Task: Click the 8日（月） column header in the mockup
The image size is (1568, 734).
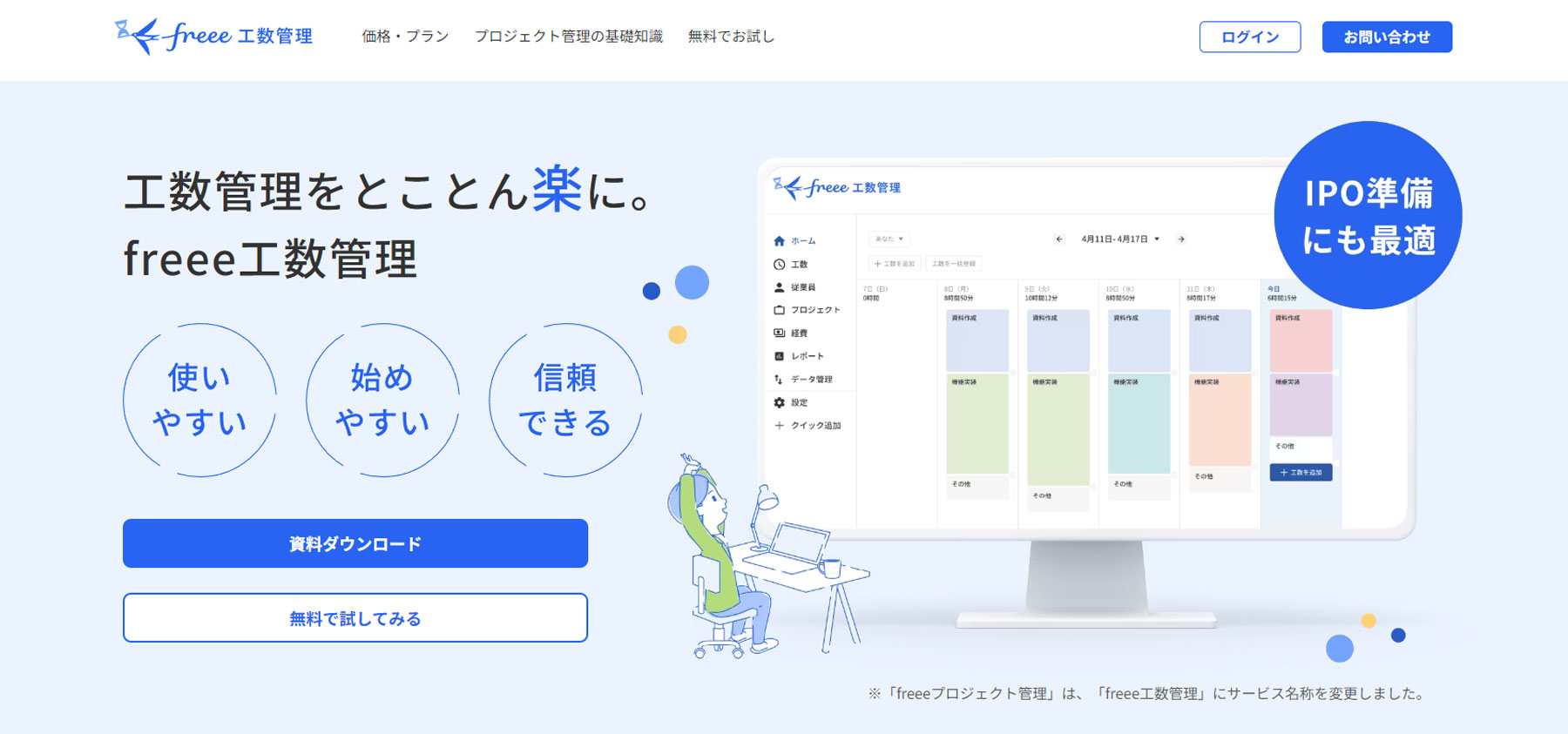Action: (959, 293)
